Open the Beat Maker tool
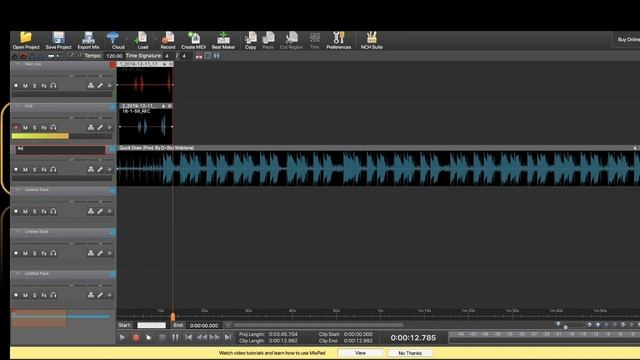 (x=223, y=40)
